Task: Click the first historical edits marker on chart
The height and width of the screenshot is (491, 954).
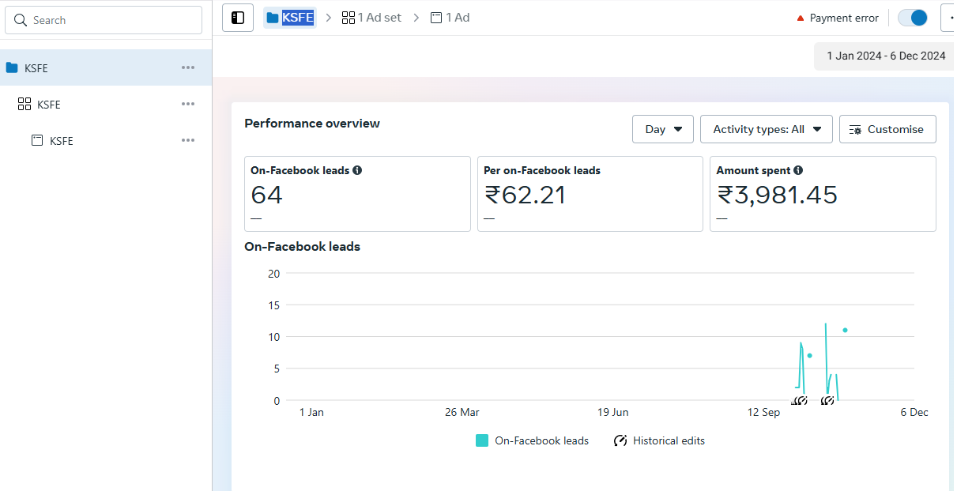Action: tap(799, 400)
